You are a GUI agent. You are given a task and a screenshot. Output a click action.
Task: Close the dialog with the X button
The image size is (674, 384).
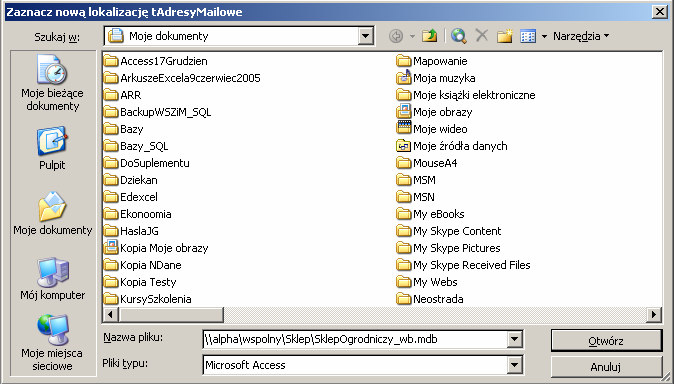pos(659,12)
